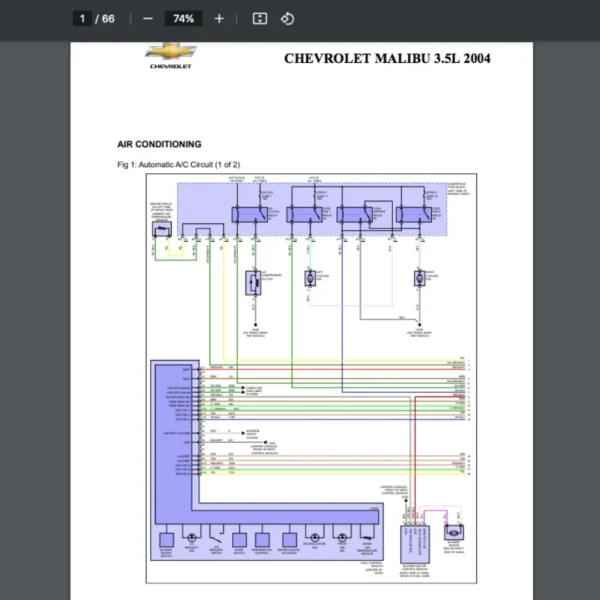The width and height of the screenshot is (600, 600).
Task: Click the total page count 66
Action: (109, 19)
